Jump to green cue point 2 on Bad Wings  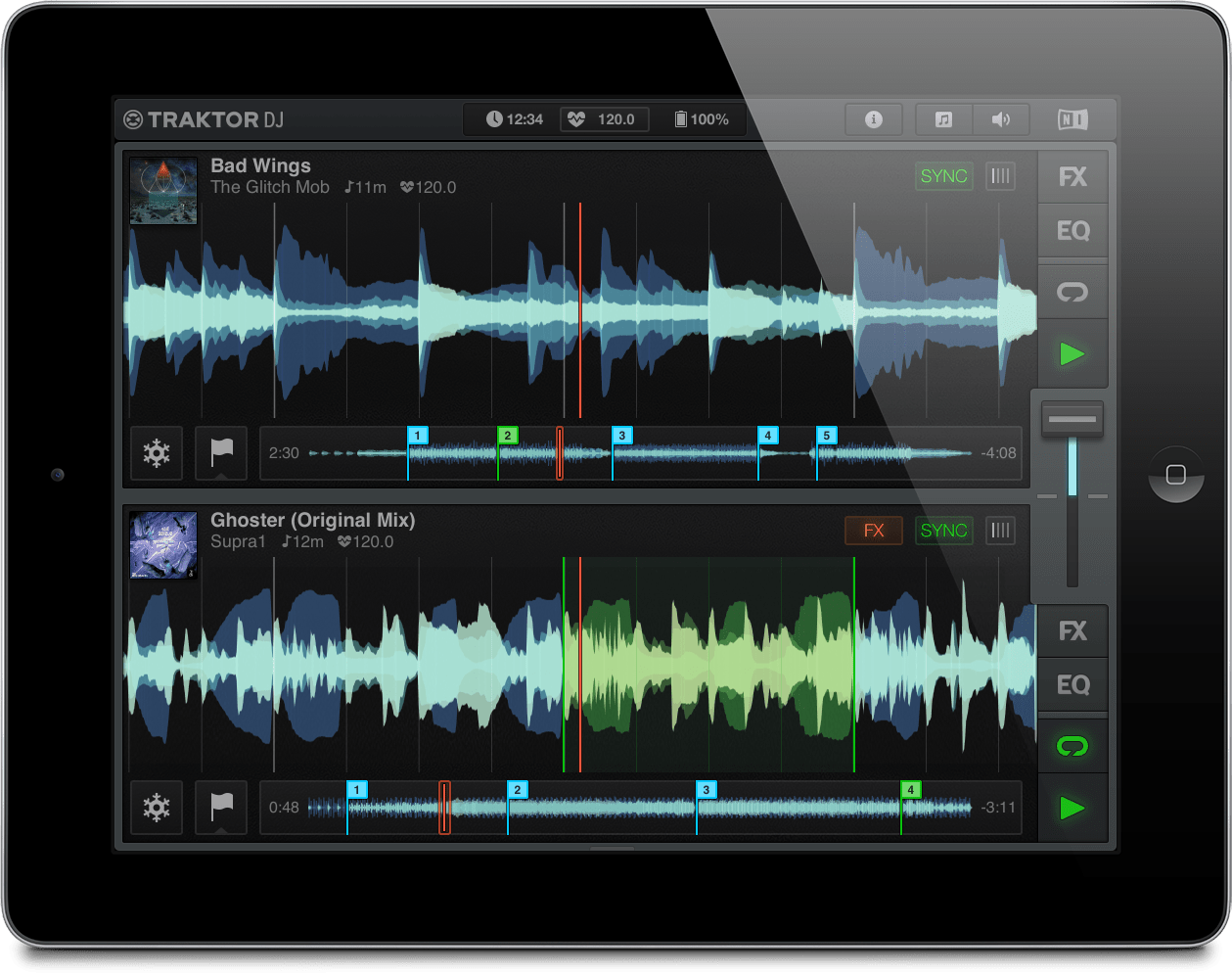507,436
